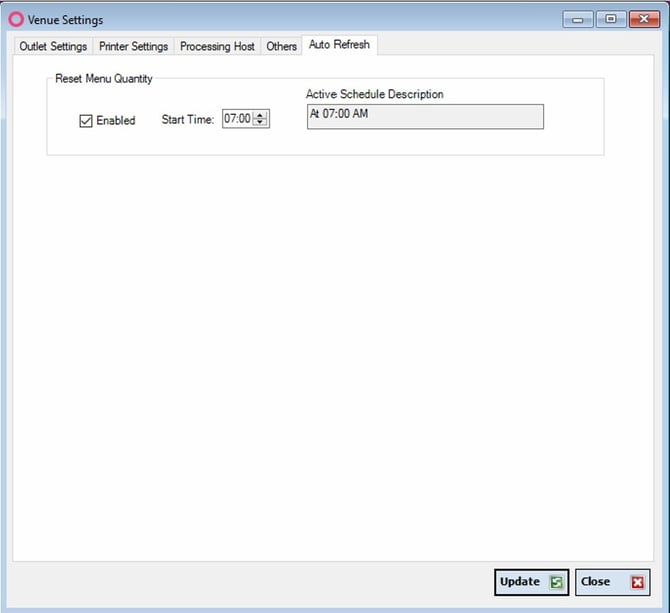Maximize the Venue Settings window
Screen dimensions: 670x613
611,20
